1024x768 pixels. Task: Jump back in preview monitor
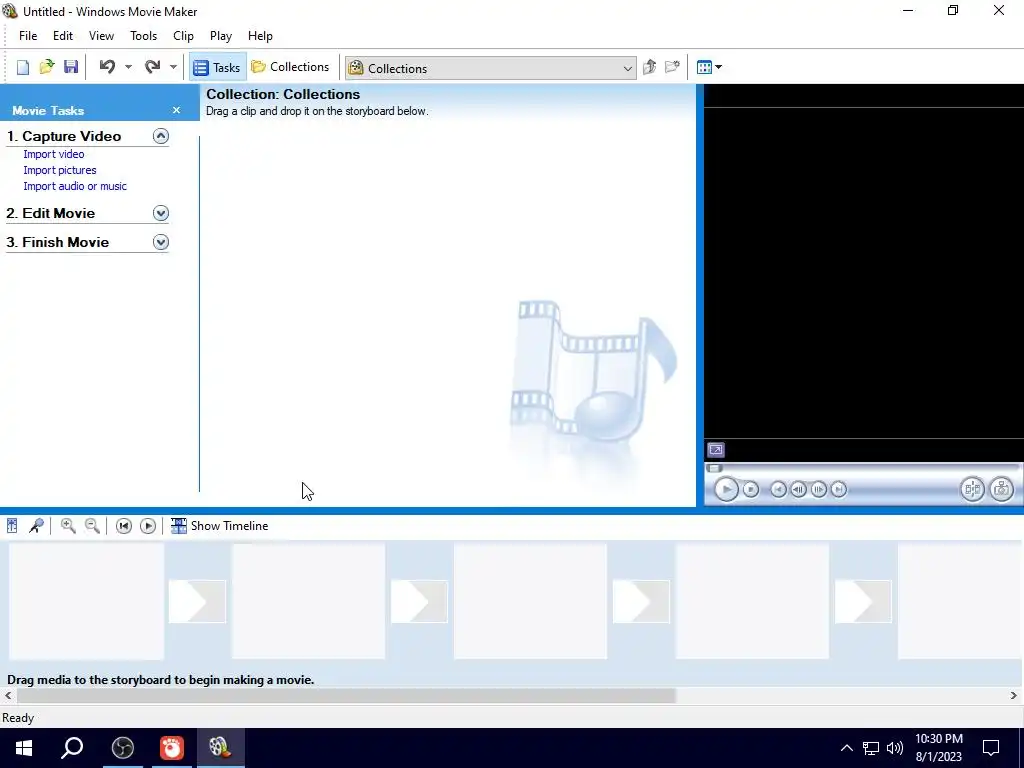click(x=778, y=489)
